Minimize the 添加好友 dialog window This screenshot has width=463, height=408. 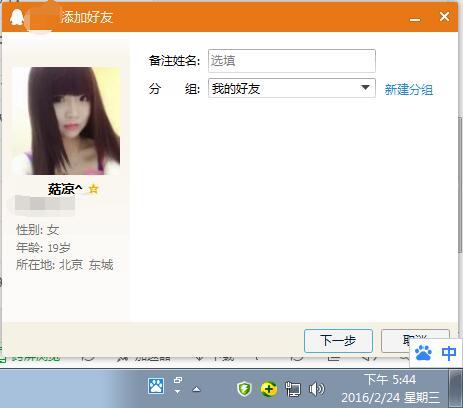pyautogui.click(x=415, y=18)
